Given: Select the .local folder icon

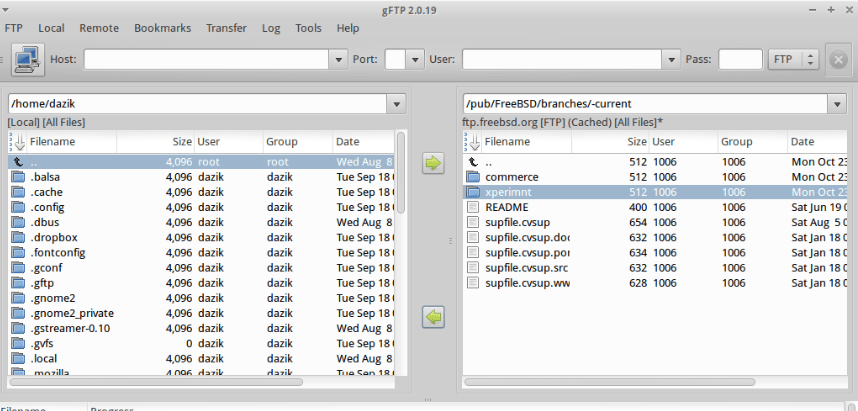Looking at the screenshot, I should click(x=19, y=359).
